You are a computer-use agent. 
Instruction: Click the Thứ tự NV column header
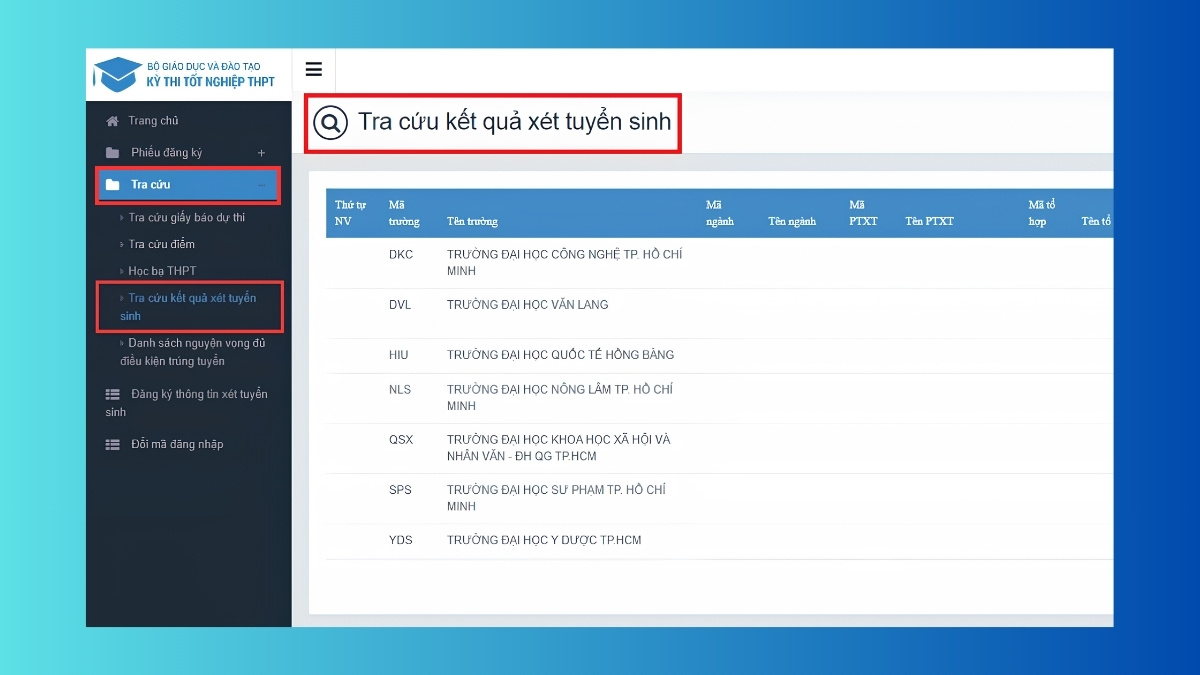[x=350, y=213]
